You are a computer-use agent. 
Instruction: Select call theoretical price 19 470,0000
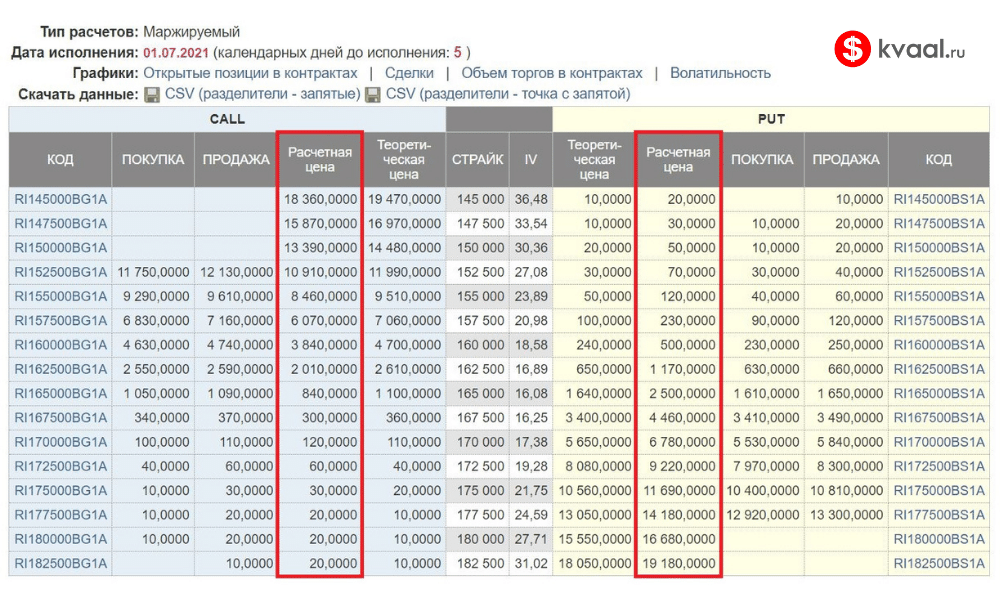[404, 200]
